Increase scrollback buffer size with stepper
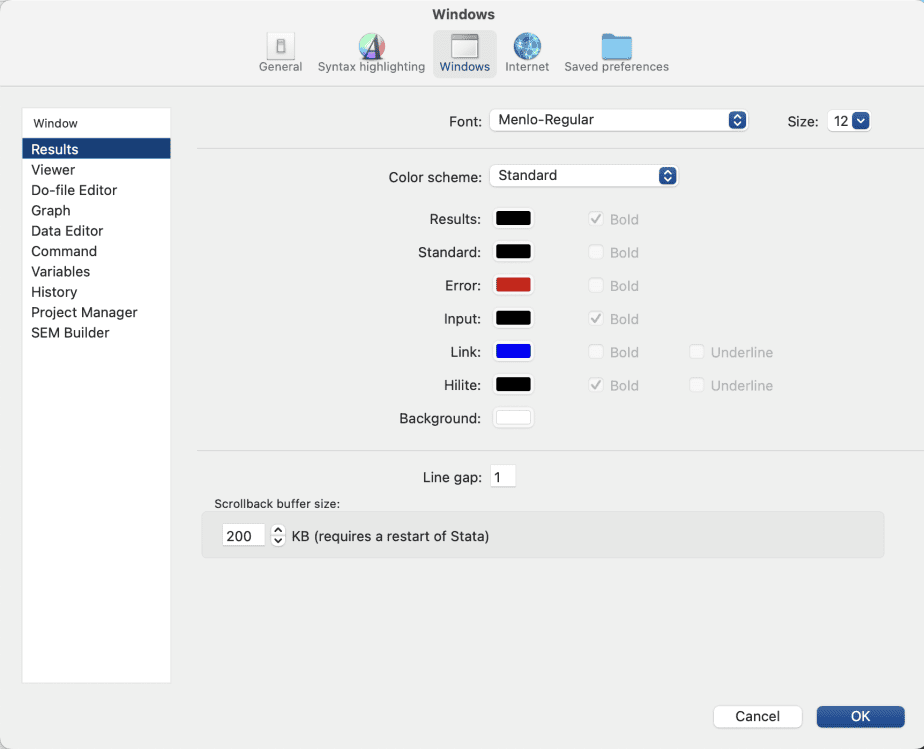Screen dimensions: 924x749 pos(278,530)
